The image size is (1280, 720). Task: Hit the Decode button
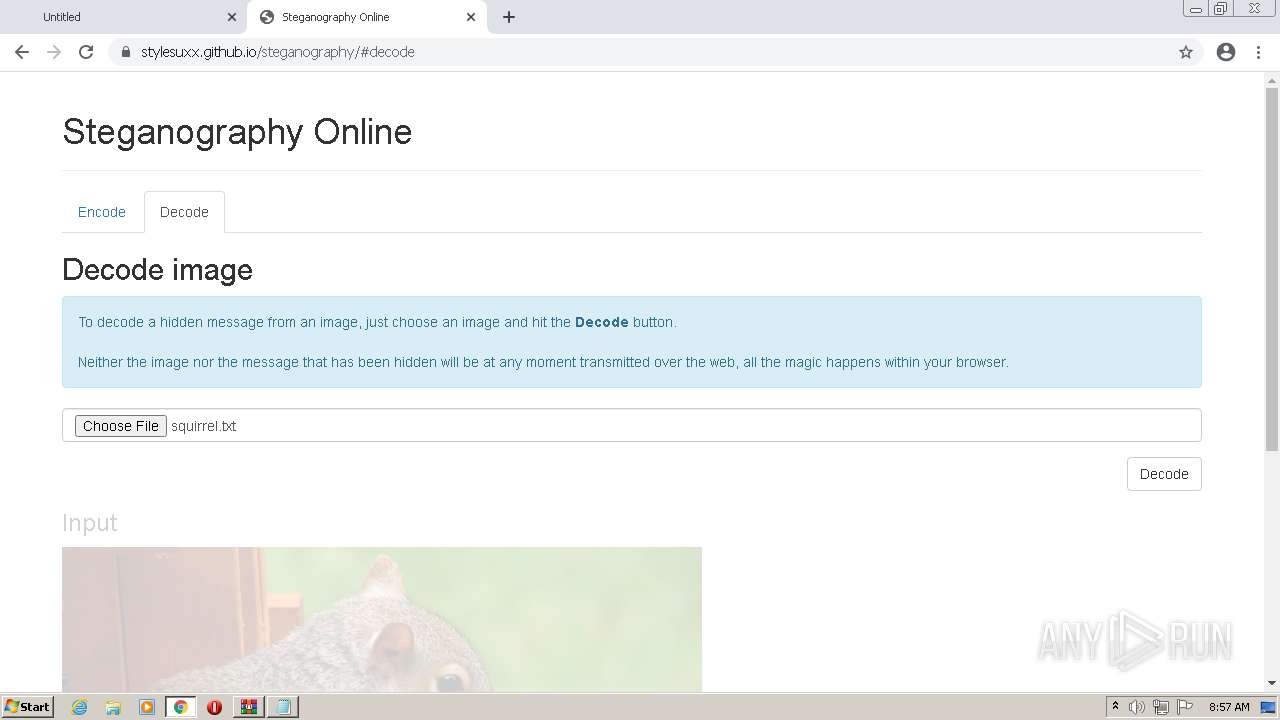click(1164, 474)
